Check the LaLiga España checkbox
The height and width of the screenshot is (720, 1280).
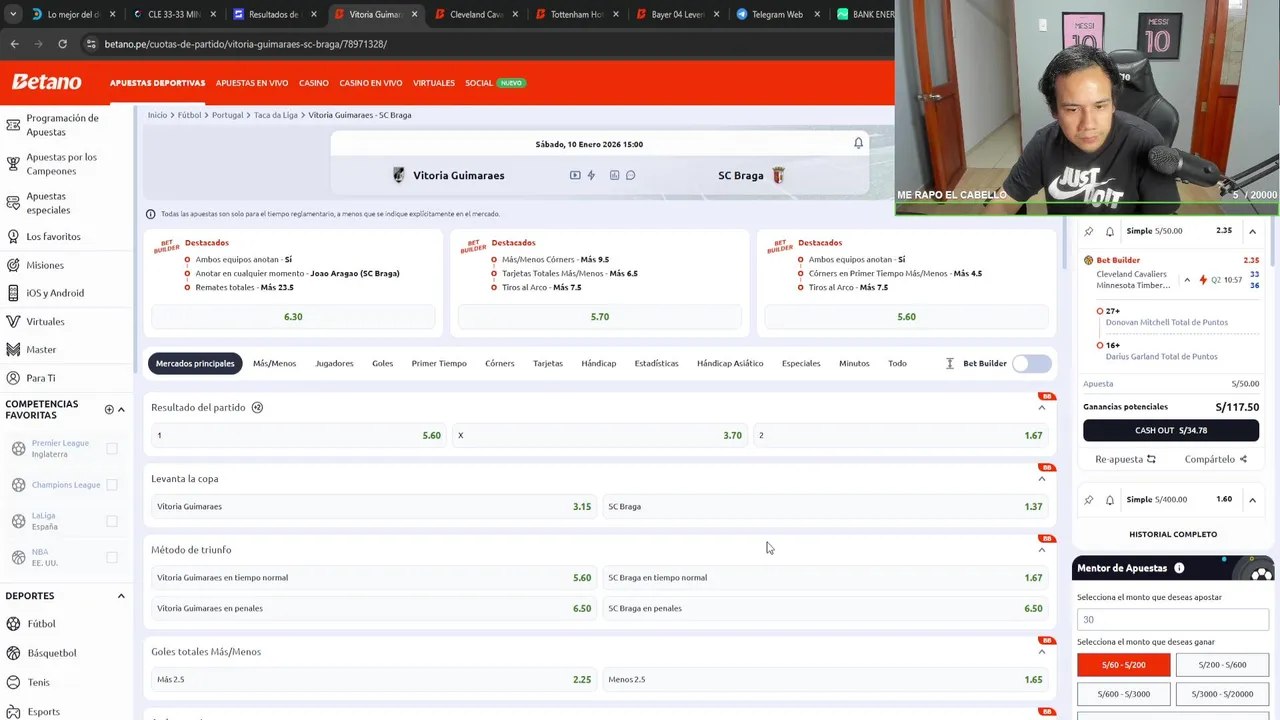tap(112, 521)
